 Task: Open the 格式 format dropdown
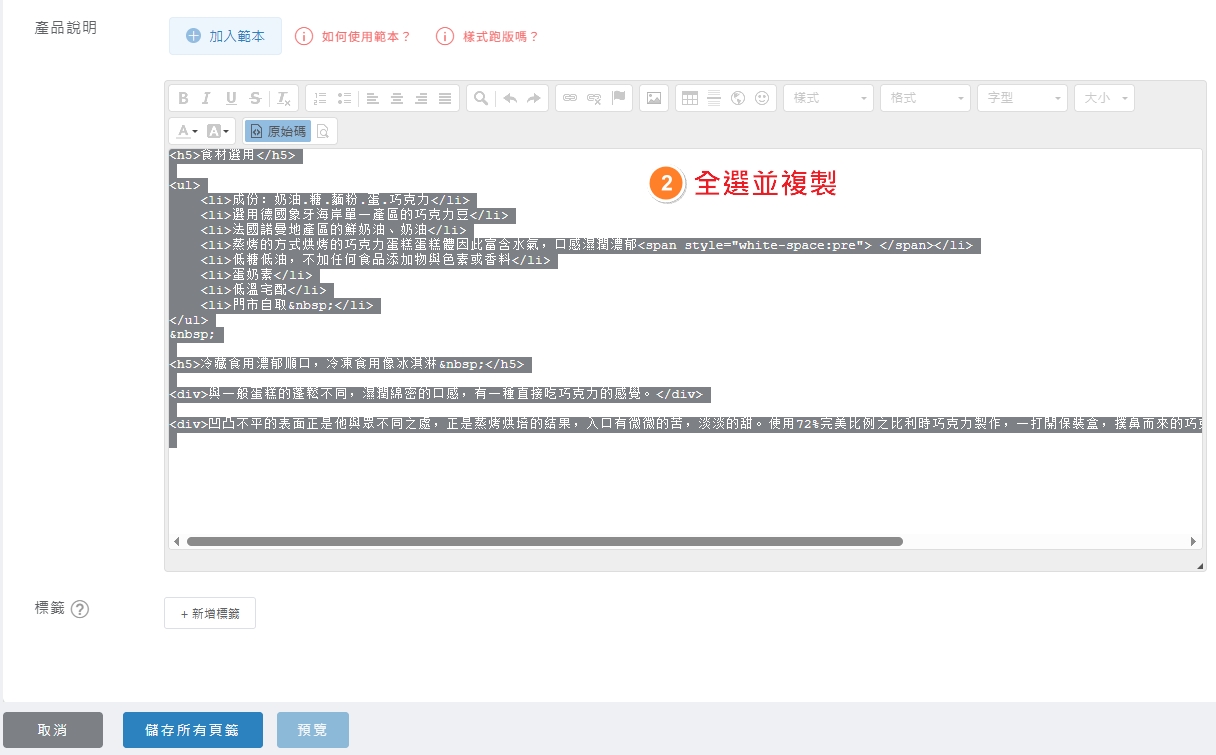[925, 98]
